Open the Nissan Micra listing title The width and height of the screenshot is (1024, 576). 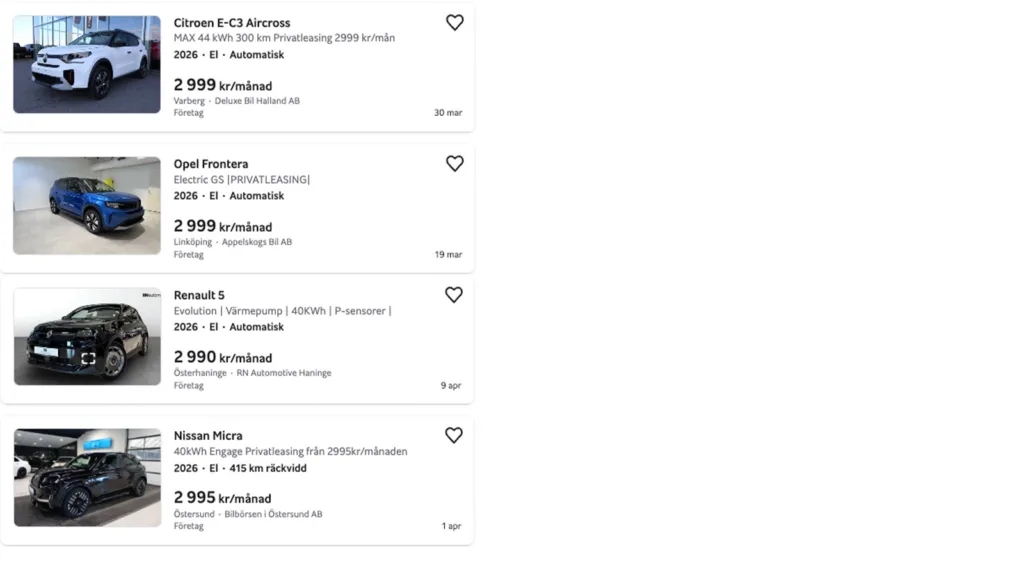pyautogui.click(x=208, y=436)
